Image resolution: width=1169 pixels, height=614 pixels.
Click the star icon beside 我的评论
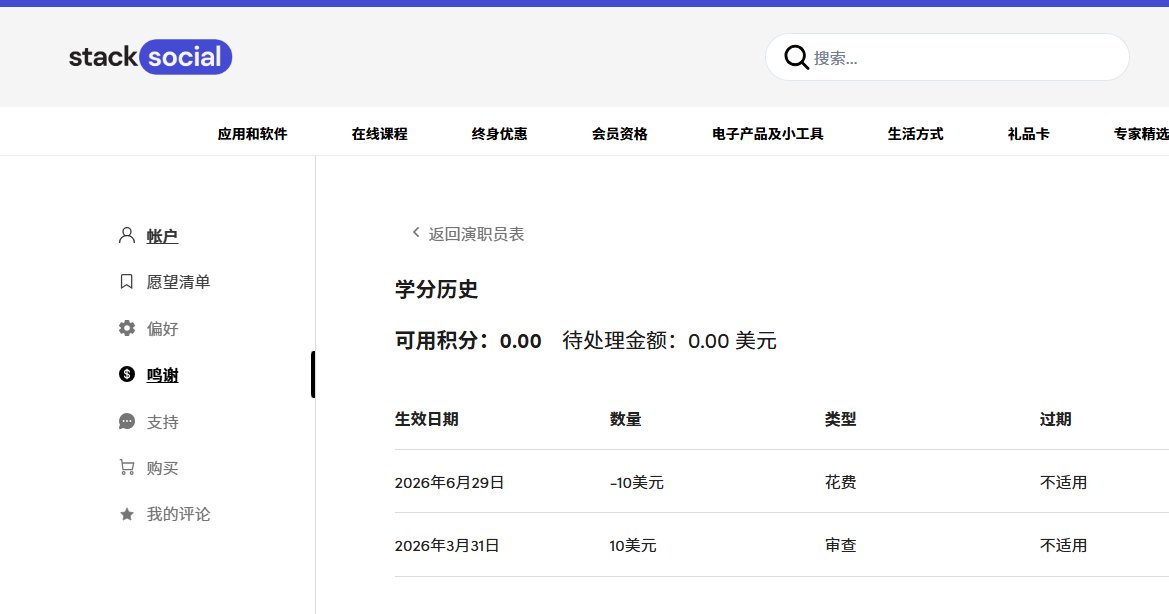click(x=127, y=514)
